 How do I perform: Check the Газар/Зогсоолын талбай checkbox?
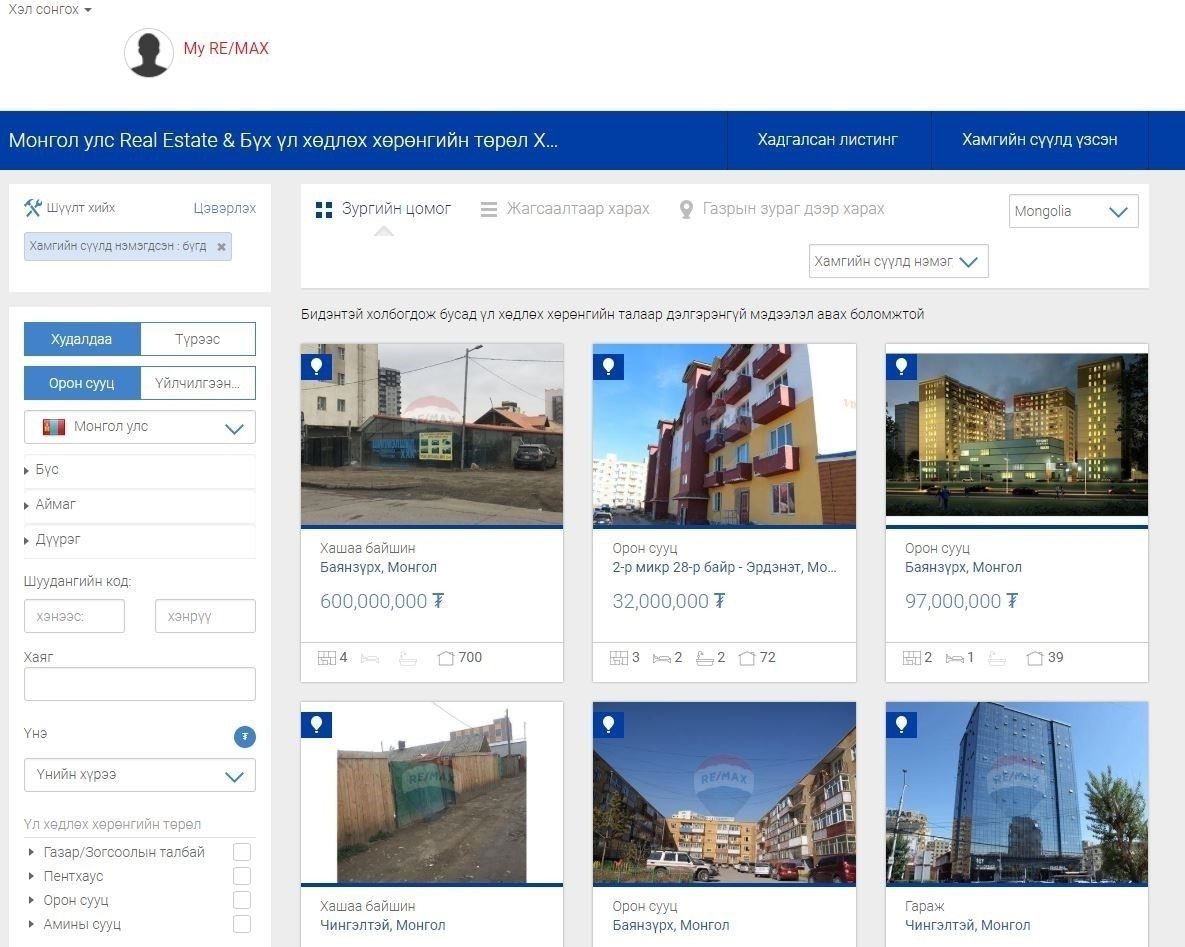pos(242,852)
